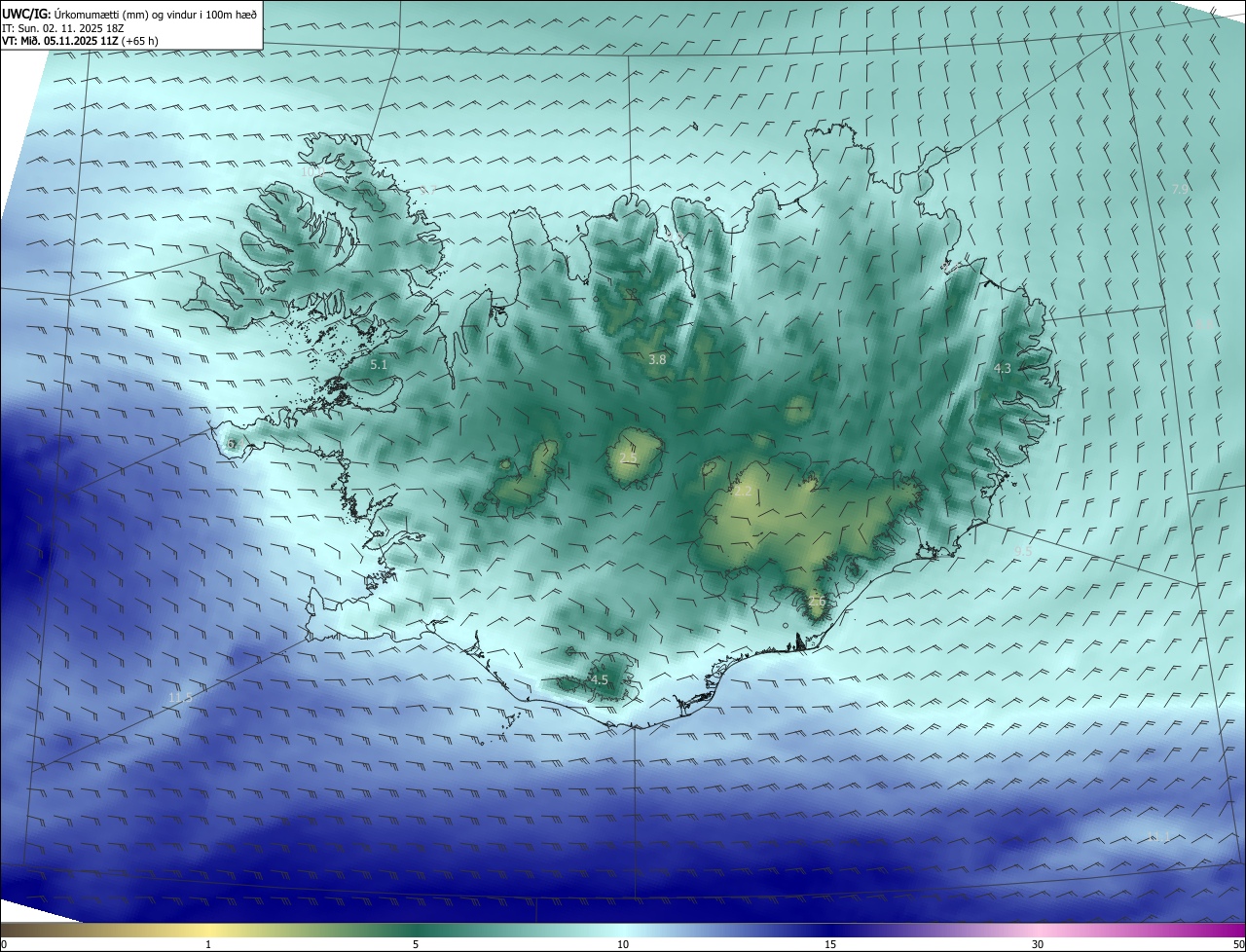Image resolution: width=1246 pixels, height=952 pixels.
Task: Click the 2.6 value label
Action: click(x=817, y=602)
